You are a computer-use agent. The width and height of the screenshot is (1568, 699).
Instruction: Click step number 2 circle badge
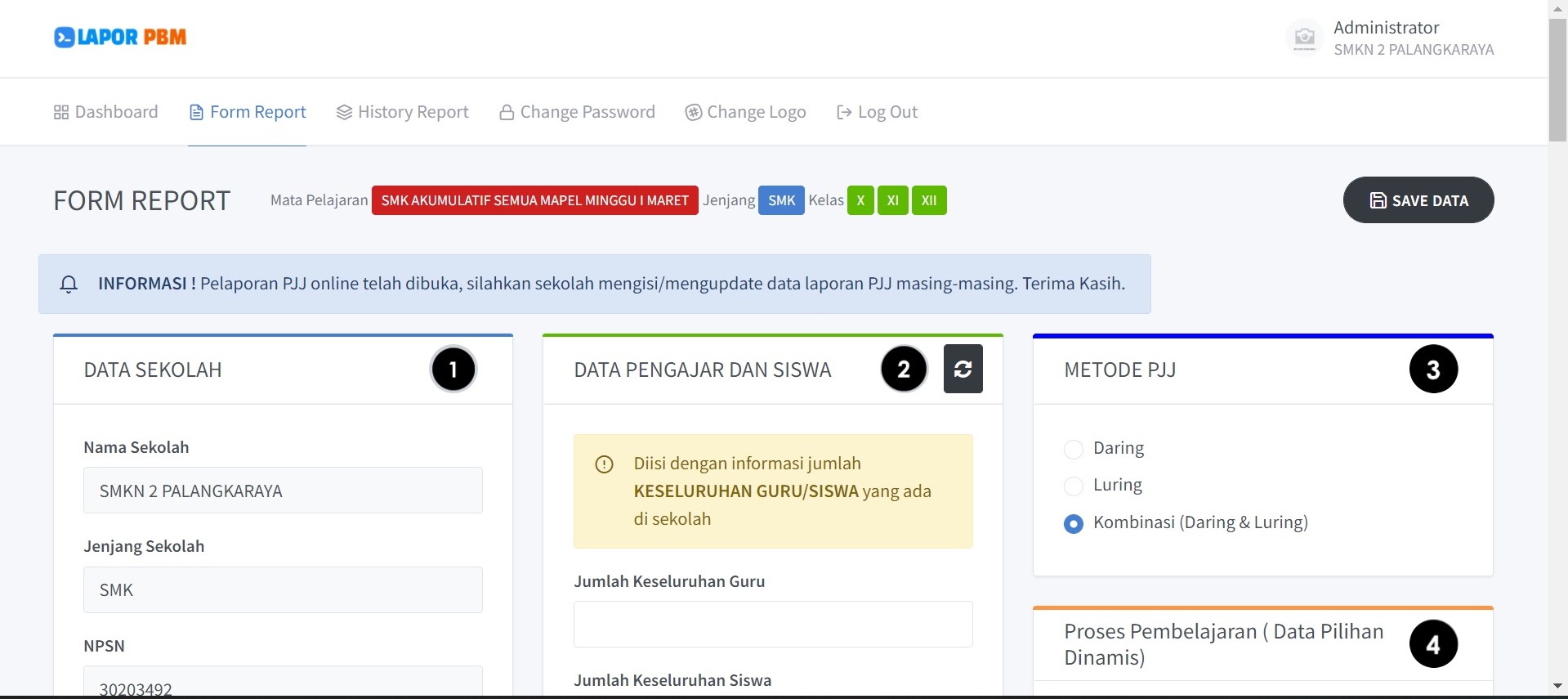pos(903,370)
